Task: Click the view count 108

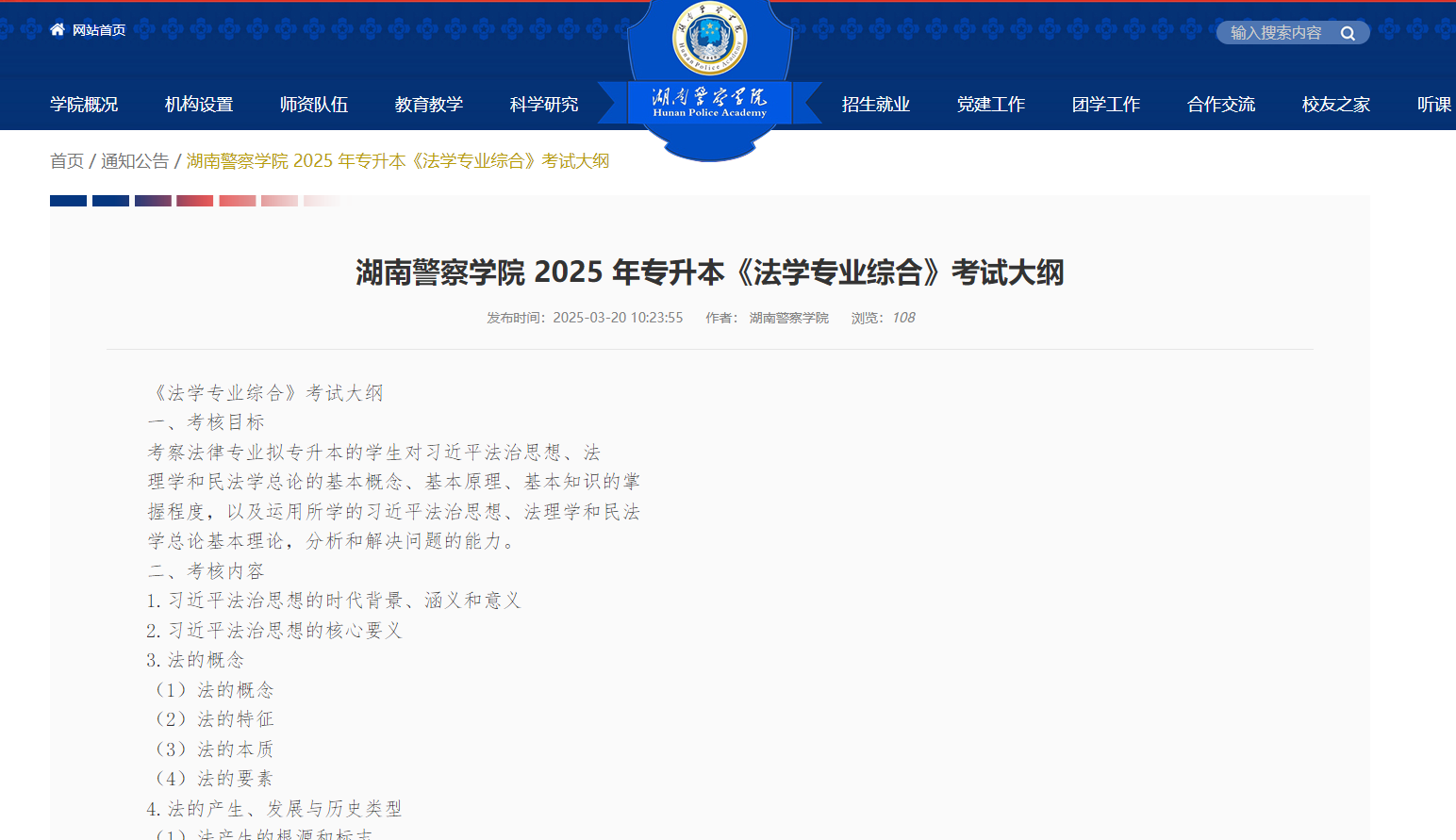Action: click(x=903, y=318)
